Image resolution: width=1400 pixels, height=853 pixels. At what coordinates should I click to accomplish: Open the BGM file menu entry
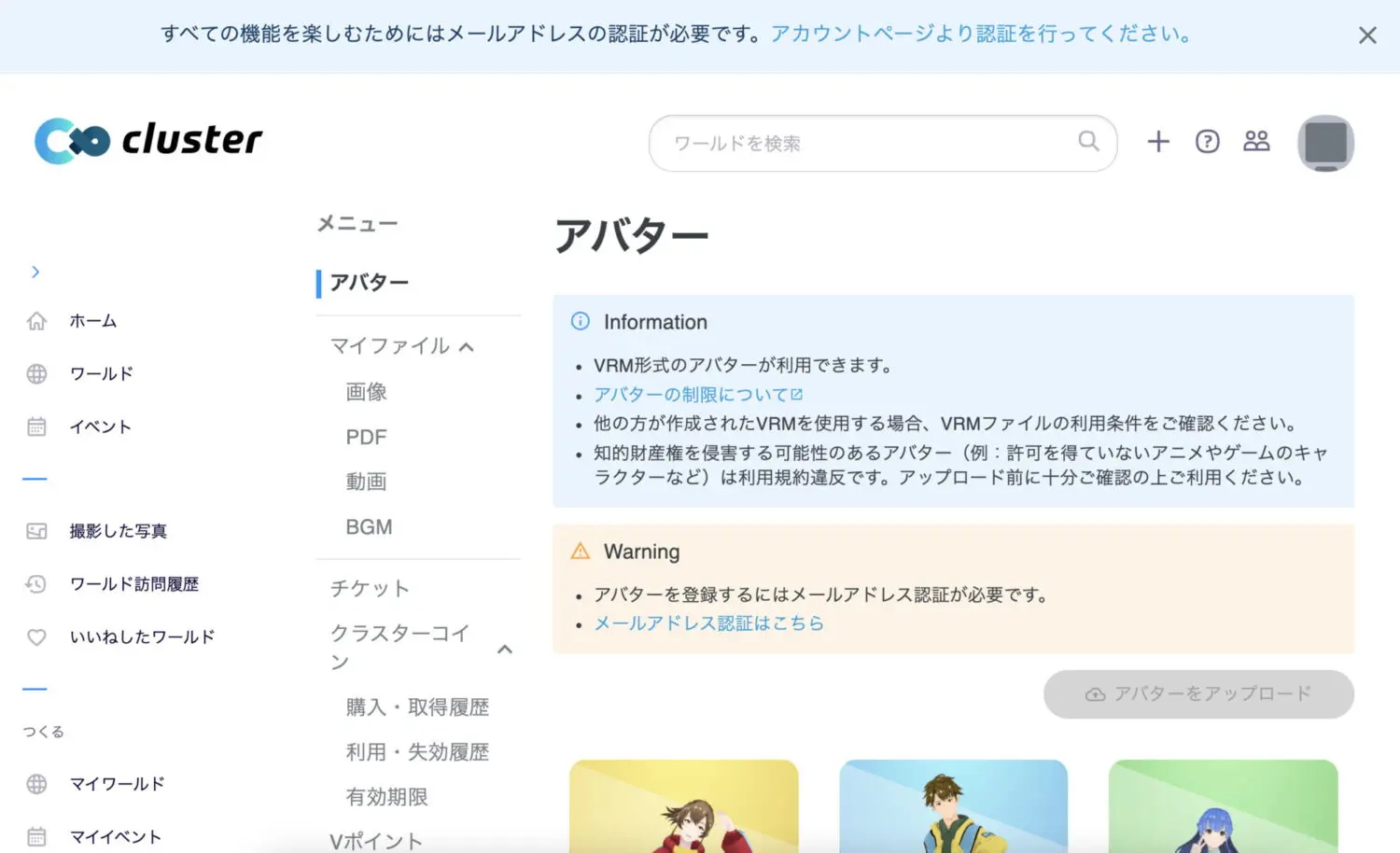[x=369, y=527]
